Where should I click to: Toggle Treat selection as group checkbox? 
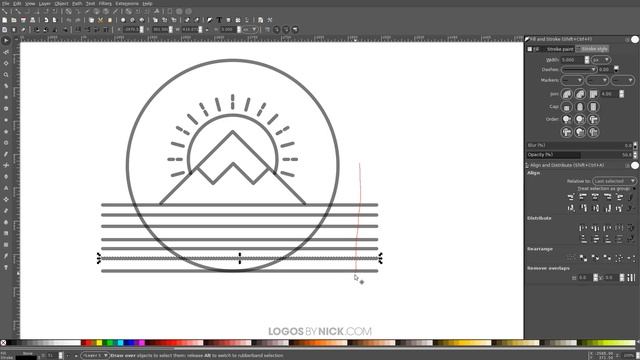(634, 189)
